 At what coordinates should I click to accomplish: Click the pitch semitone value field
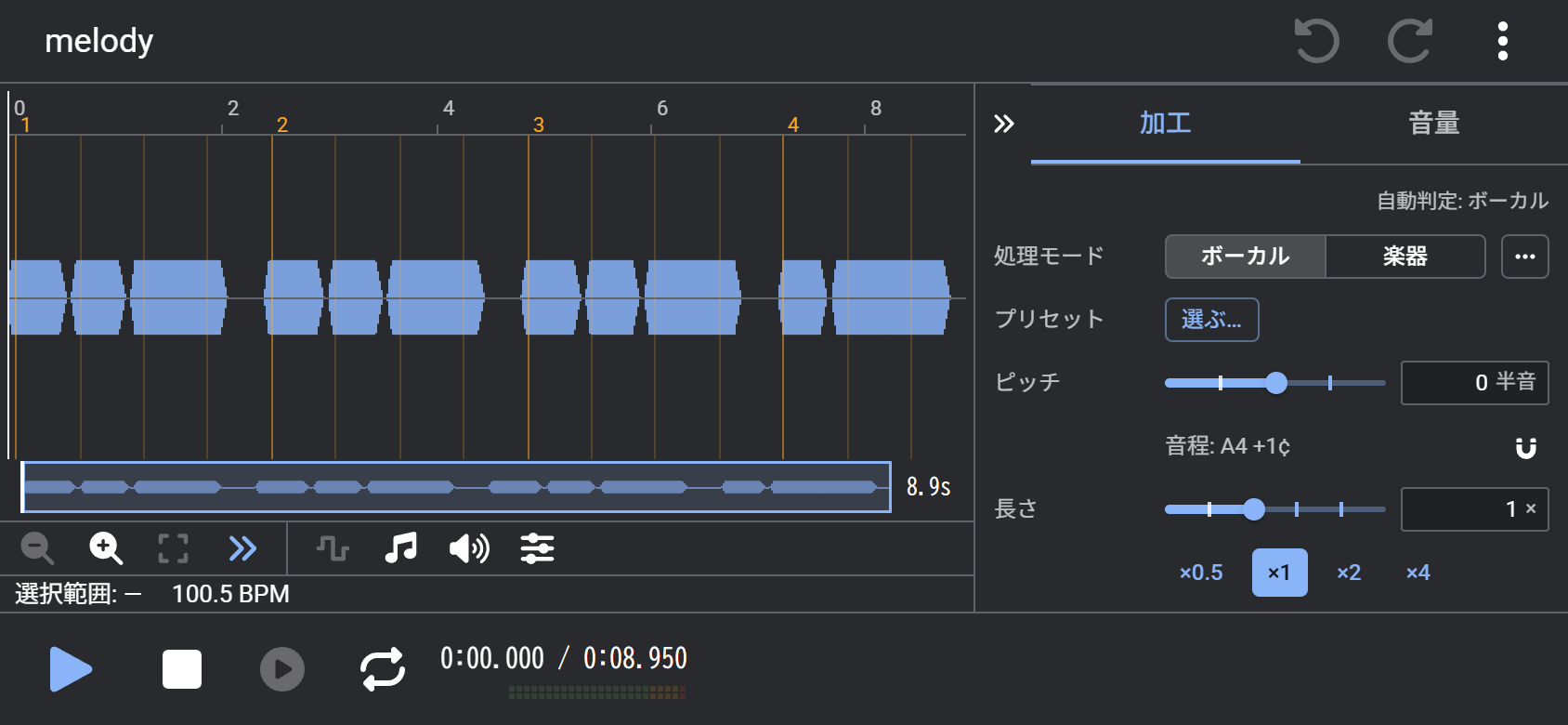coord(1475,383)
